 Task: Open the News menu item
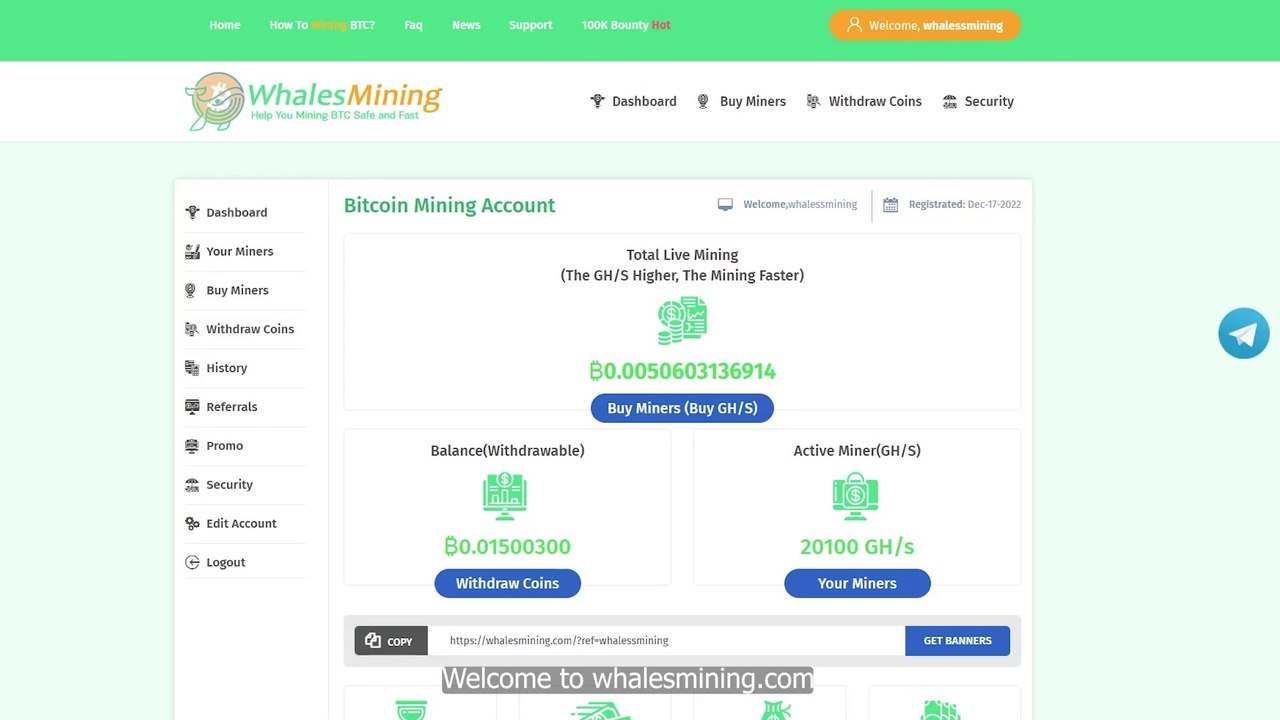click(466, 25)
